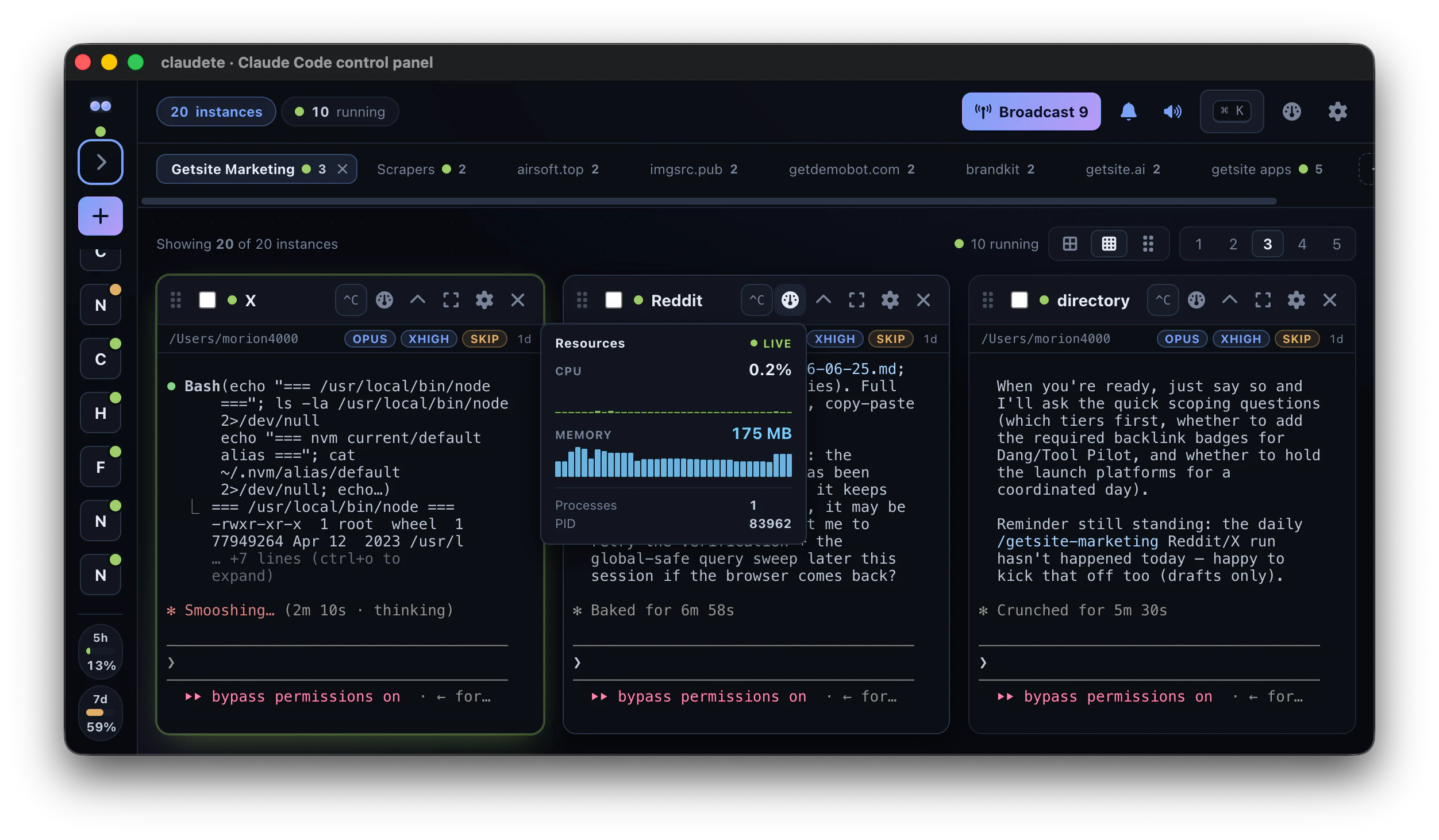Show resources for X instance
The width and height of the screenshot is (1439, 840).
[384, 300]
